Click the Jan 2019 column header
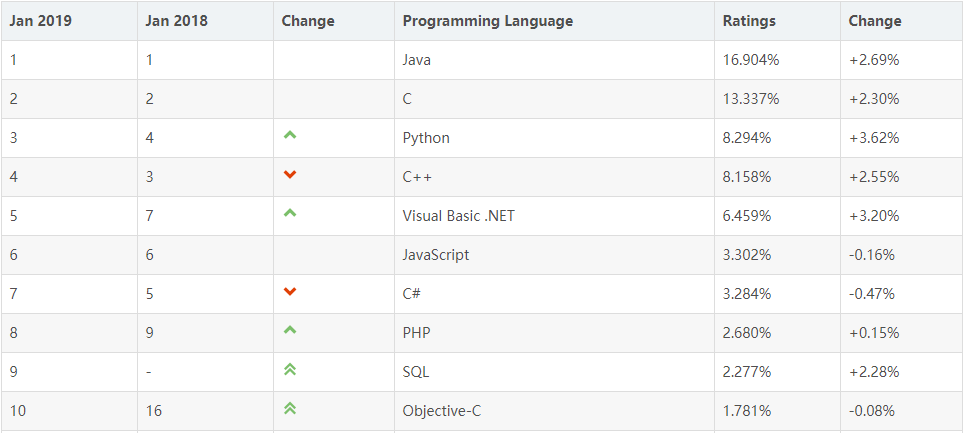965x433 pixels. click(x=41, y=21)
